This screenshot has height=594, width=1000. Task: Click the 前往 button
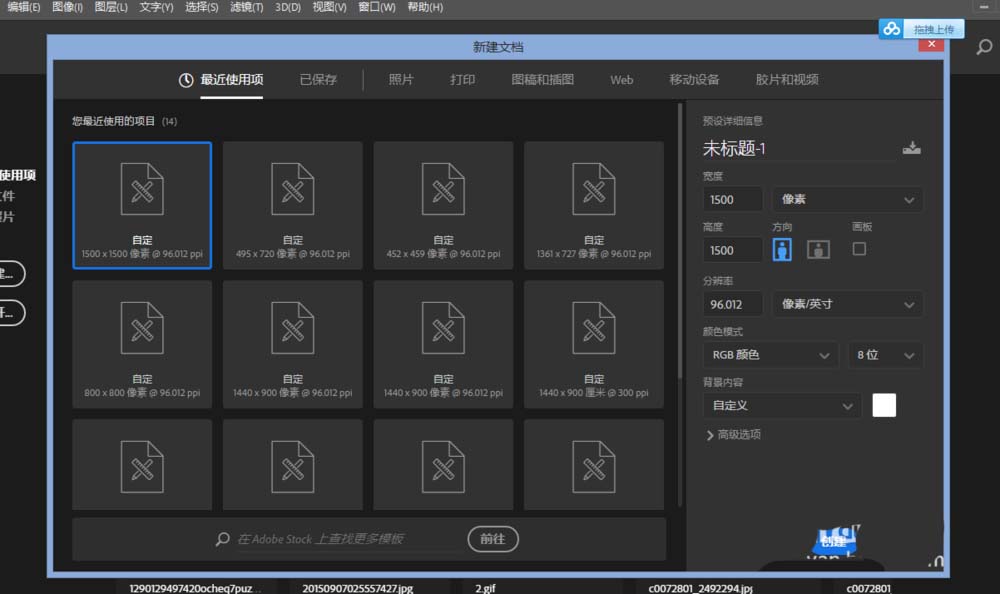tap(493, 539)
